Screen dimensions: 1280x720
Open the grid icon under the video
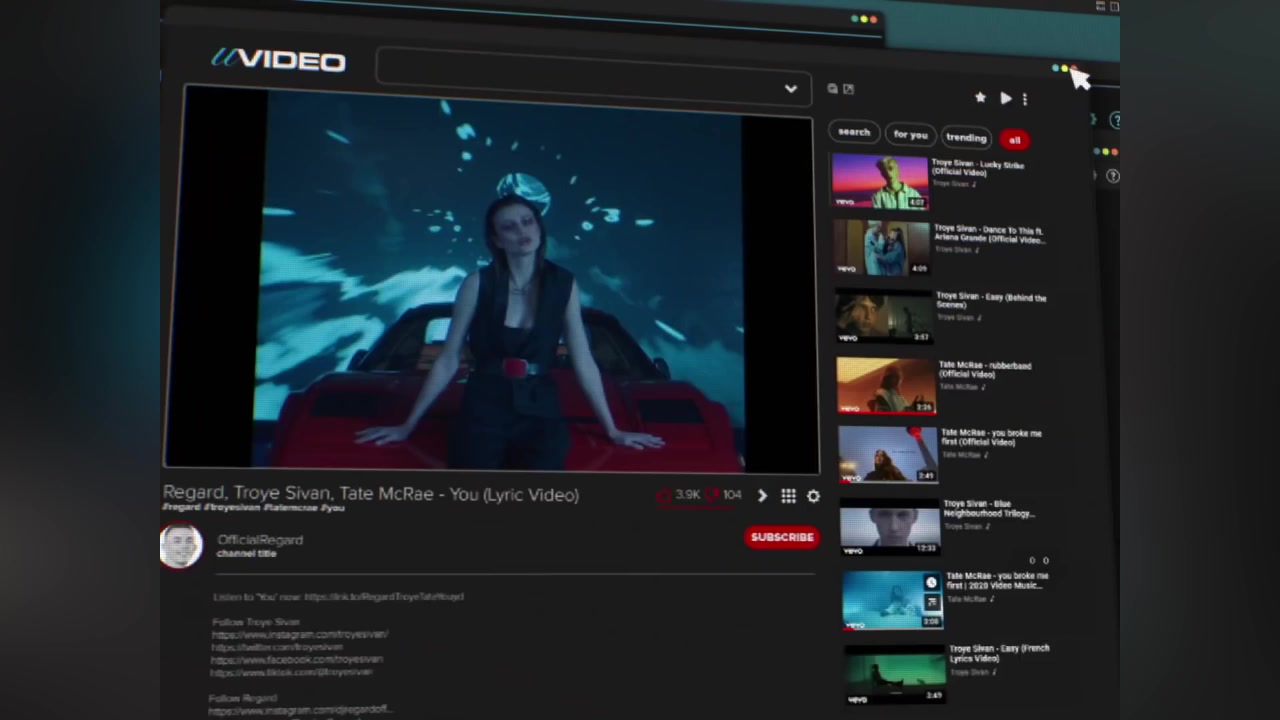788,496
